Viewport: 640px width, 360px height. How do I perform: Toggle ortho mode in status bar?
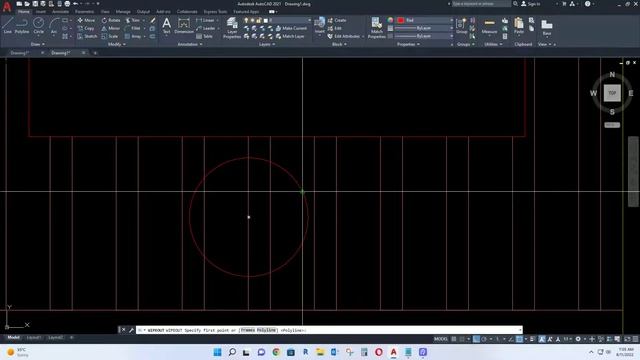coord(476,339)
